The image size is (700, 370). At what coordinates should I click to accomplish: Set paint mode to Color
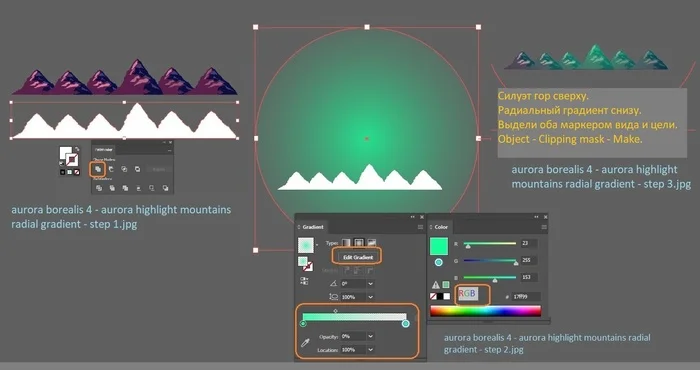62,172
